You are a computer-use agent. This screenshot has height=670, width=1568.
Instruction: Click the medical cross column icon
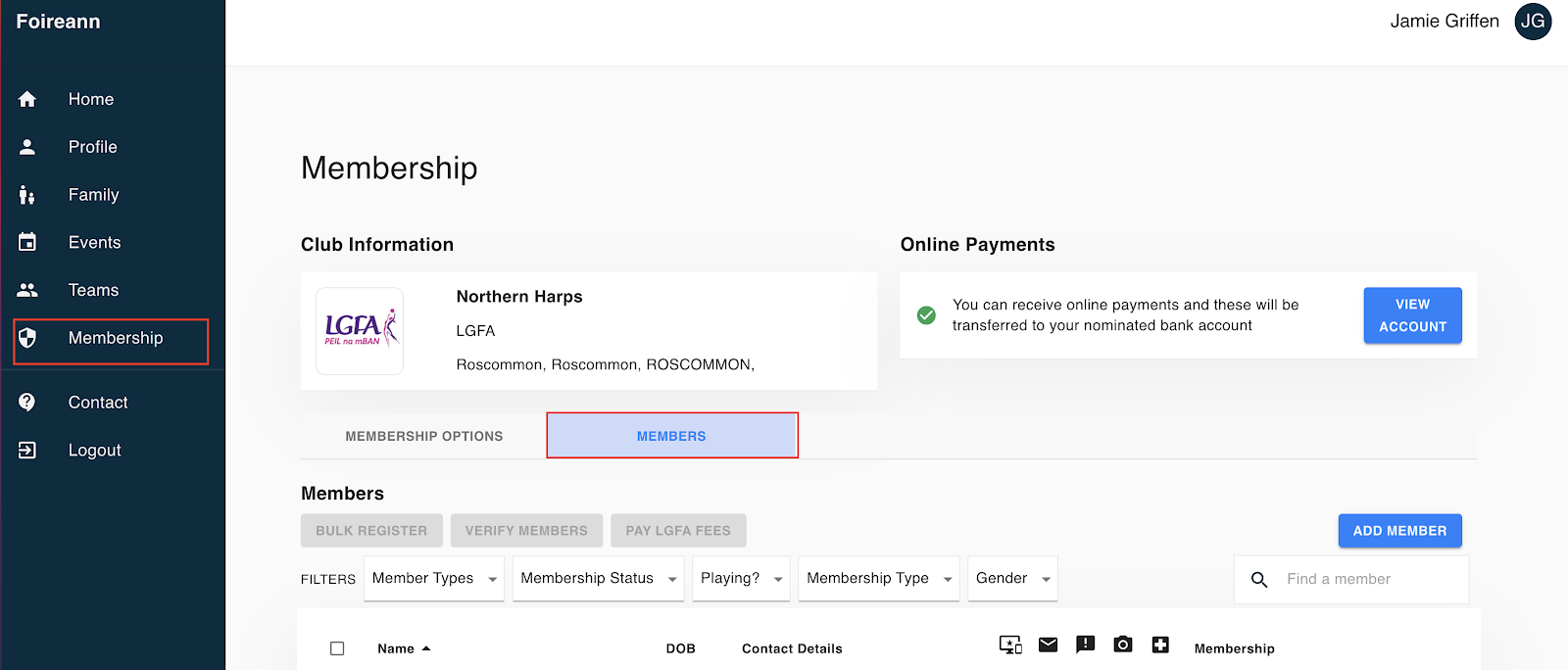point(1160,645)
